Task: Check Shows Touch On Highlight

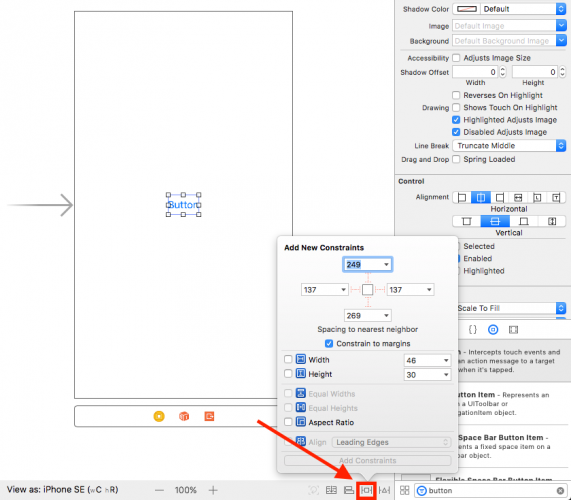Action: pos(456,108)
